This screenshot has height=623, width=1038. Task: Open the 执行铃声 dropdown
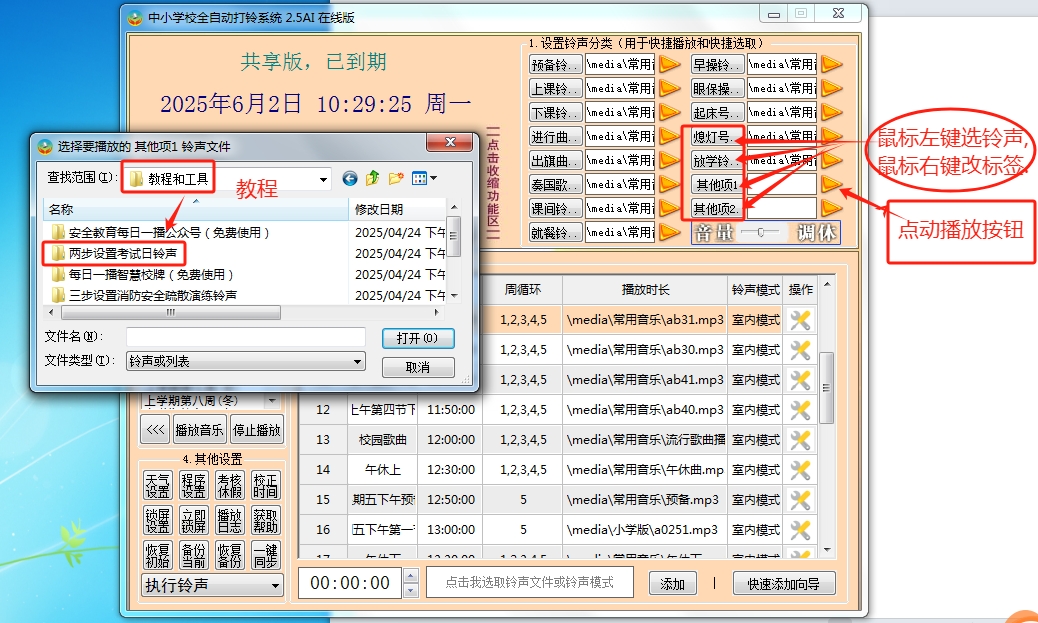point(275,585)
